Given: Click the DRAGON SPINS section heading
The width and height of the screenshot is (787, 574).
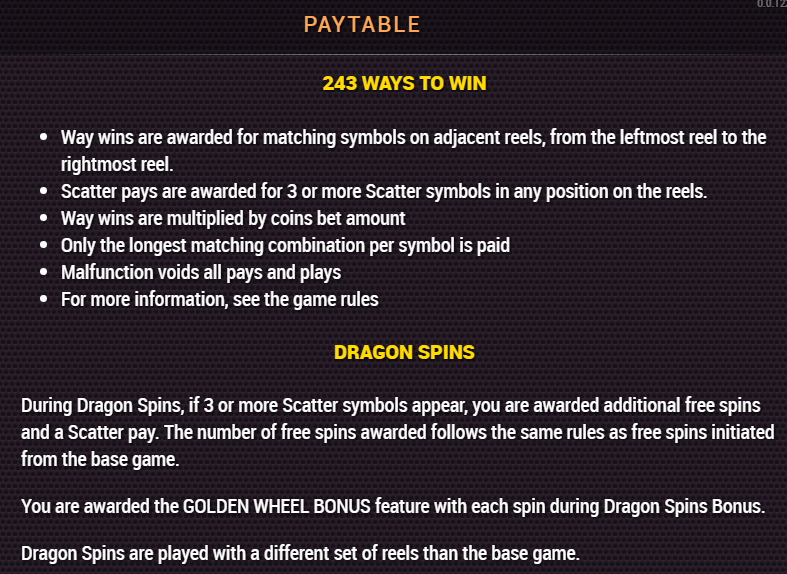Looking at the screenshot, I should pyautogui.click(x=404, y=352).
